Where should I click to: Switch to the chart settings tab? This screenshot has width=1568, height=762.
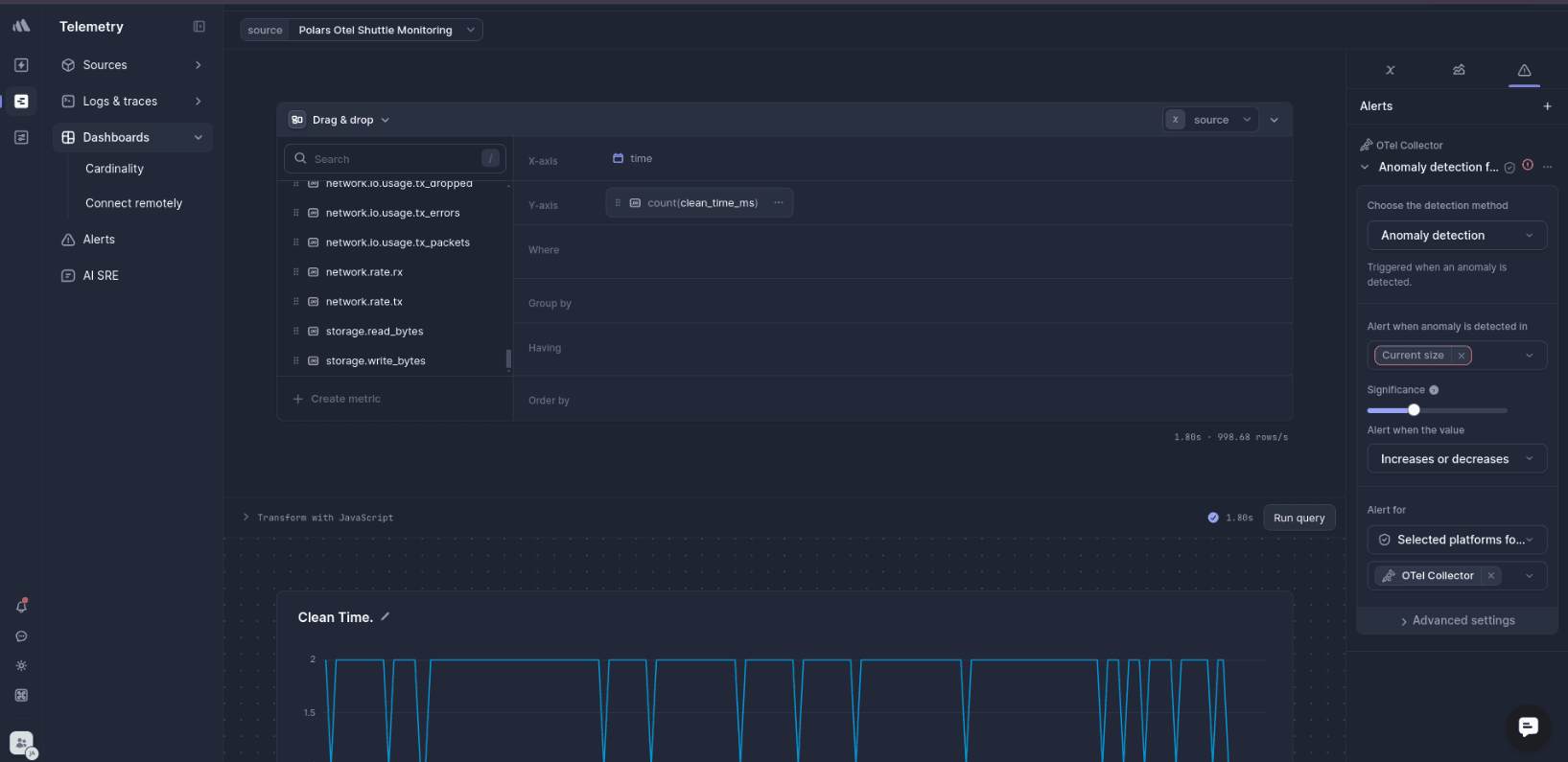click(x=1458, y=70)
